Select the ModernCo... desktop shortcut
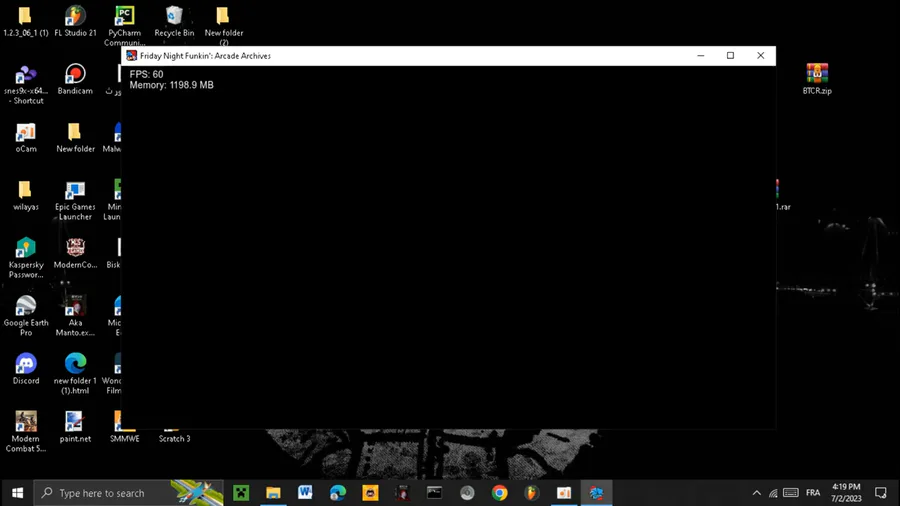Image resolution: width=900 pixels, height=506 pixels. click(75, 253)
